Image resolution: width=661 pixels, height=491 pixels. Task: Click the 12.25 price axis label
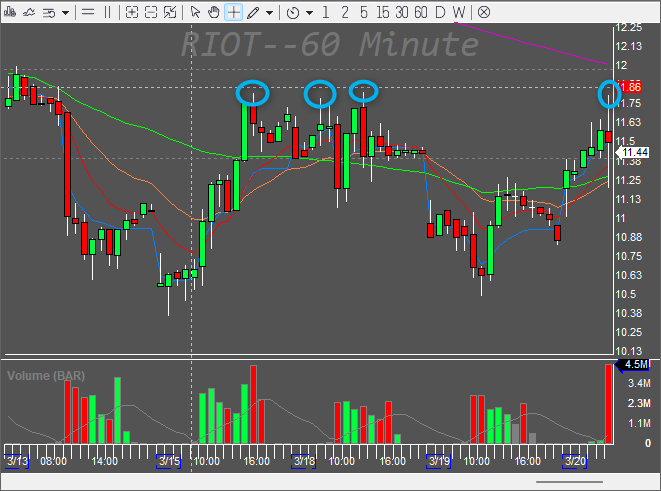pyautogui.click(x=629, y=28)
